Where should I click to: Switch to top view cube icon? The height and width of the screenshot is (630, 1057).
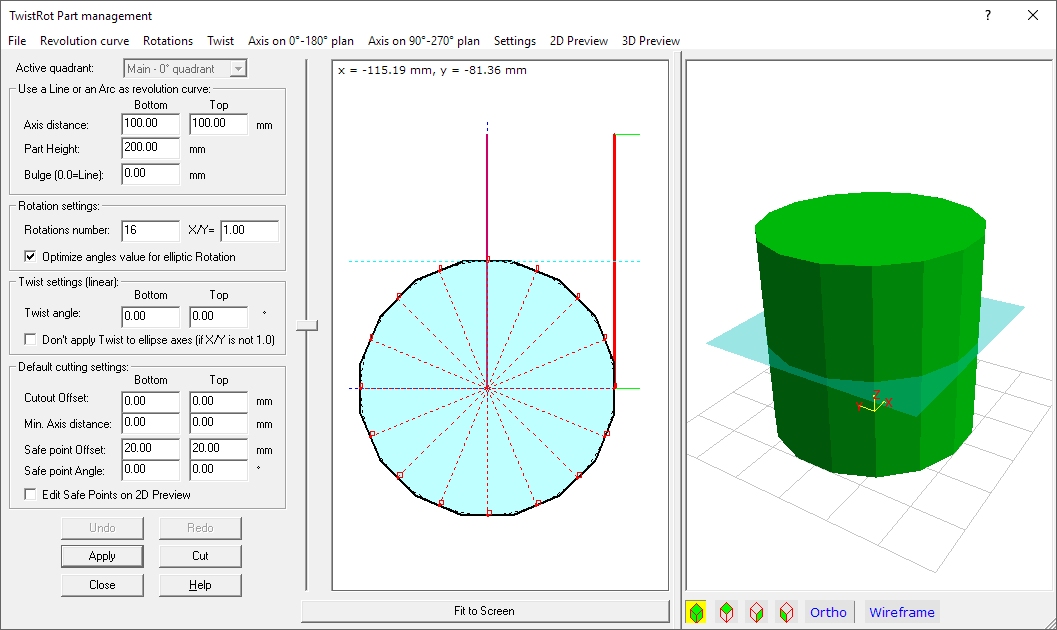tap(727, 612)
